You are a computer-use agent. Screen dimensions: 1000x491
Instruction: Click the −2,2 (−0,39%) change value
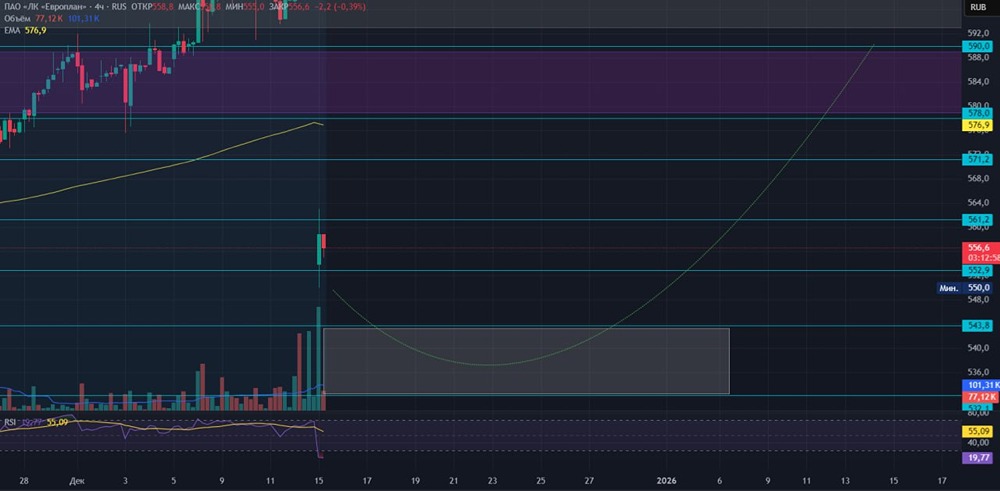pos(339,6)
